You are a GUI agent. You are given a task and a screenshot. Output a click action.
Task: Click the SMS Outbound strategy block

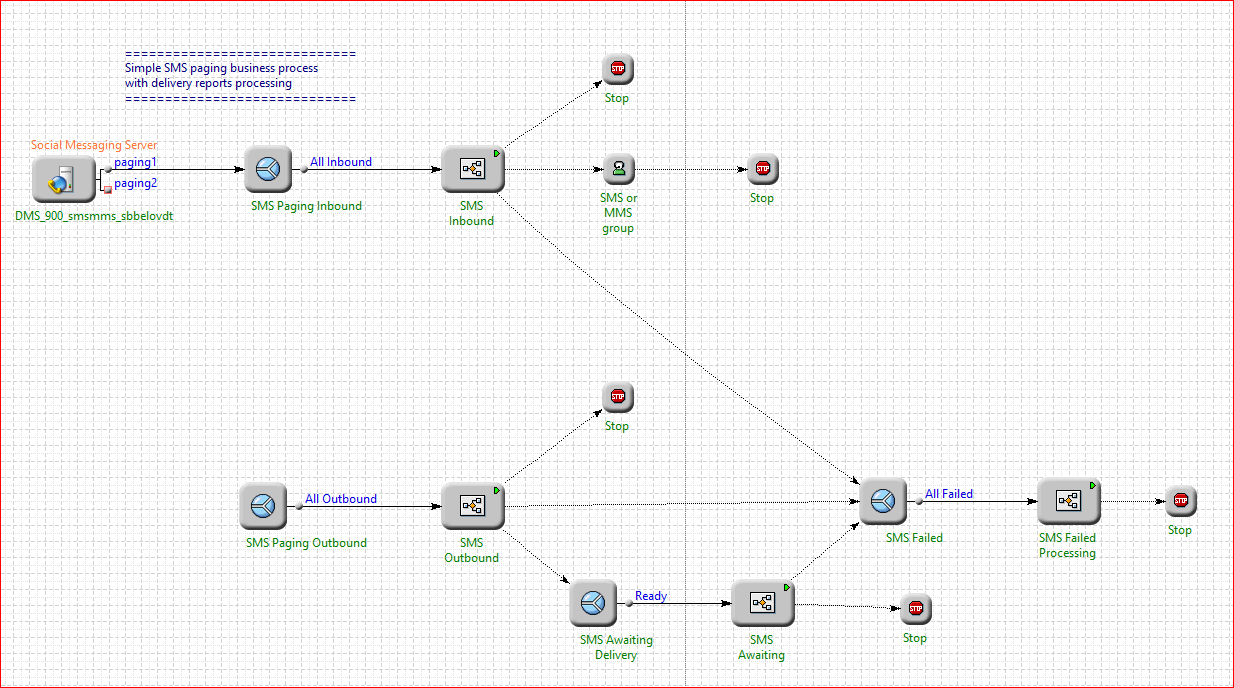point(472,506)
